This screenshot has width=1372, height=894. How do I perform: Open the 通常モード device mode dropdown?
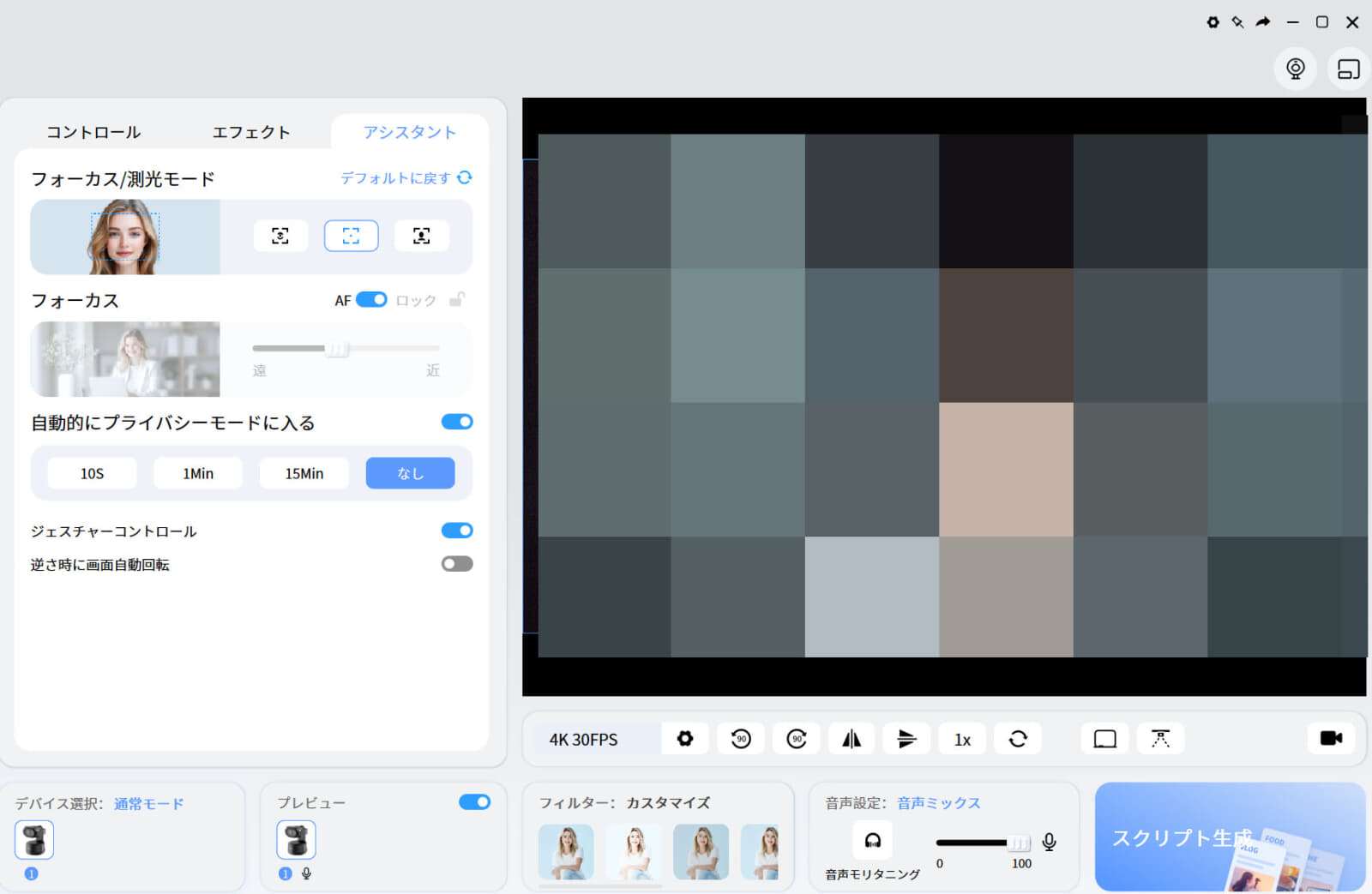pyautogui.click(x=149, y=804)
